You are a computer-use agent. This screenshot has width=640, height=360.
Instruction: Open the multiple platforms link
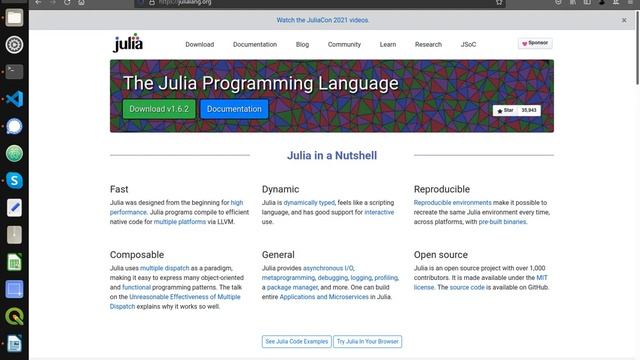180,222
